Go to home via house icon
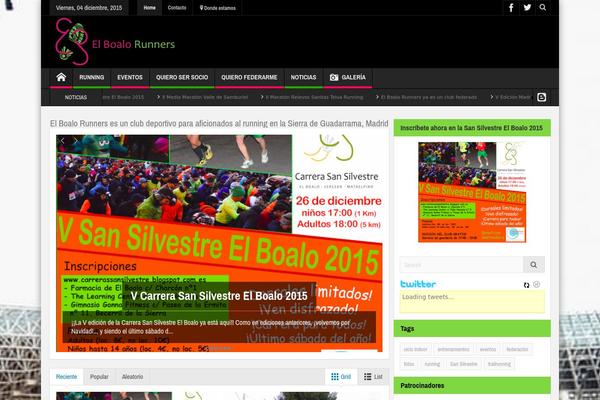Viewport: 600px width, 400px height. click(x=61, y=77)
